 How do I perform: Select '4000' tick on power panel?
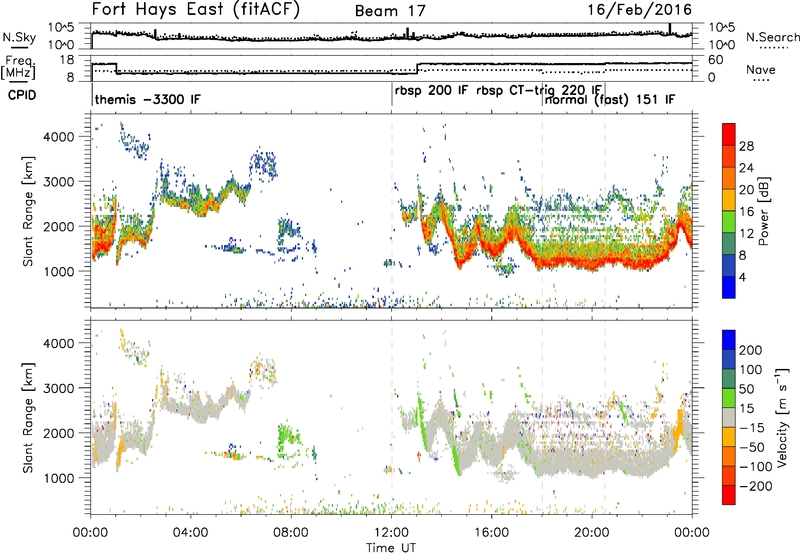[x=58, y=137]
